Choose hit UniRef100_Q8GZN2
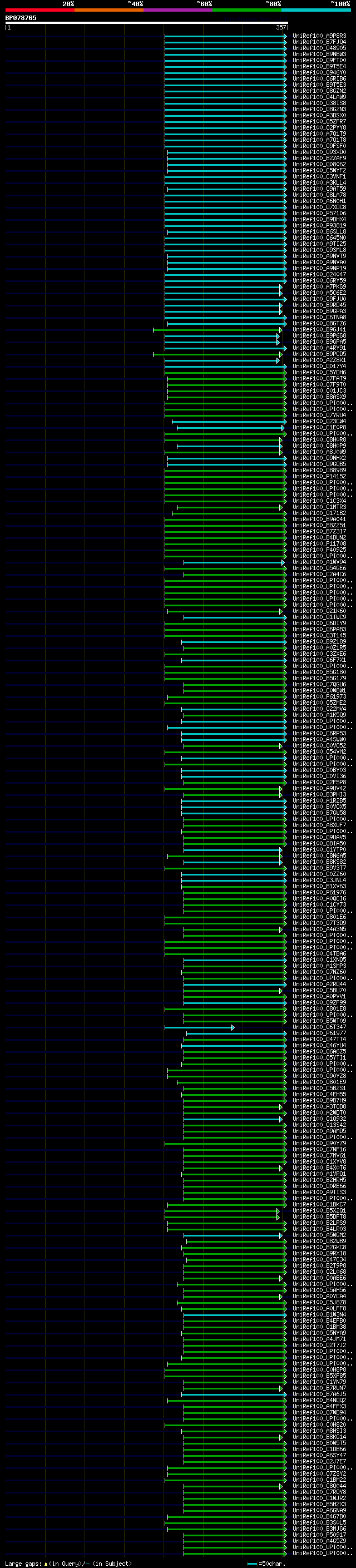This screenshot has width=356, height=1568. click(x=319, y=91)
